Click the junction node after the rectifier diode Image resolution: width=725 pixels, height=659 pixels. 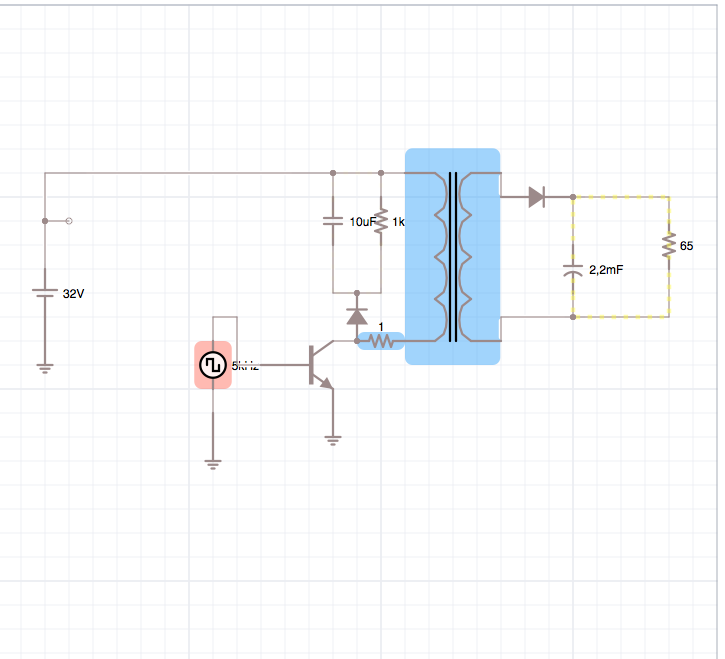(x=573, y=197)
